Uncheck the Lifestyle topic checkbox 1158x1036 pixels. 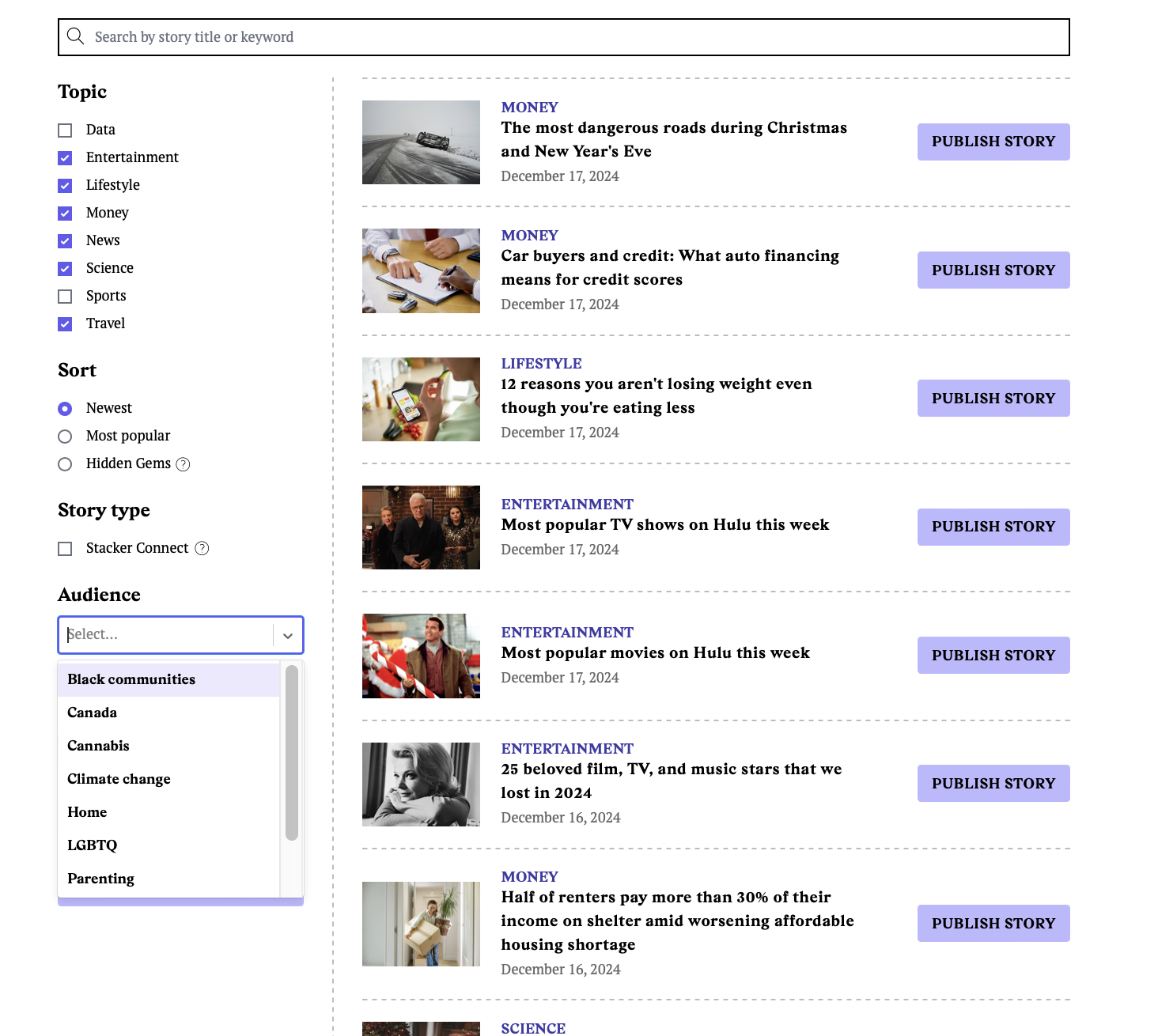65,186
